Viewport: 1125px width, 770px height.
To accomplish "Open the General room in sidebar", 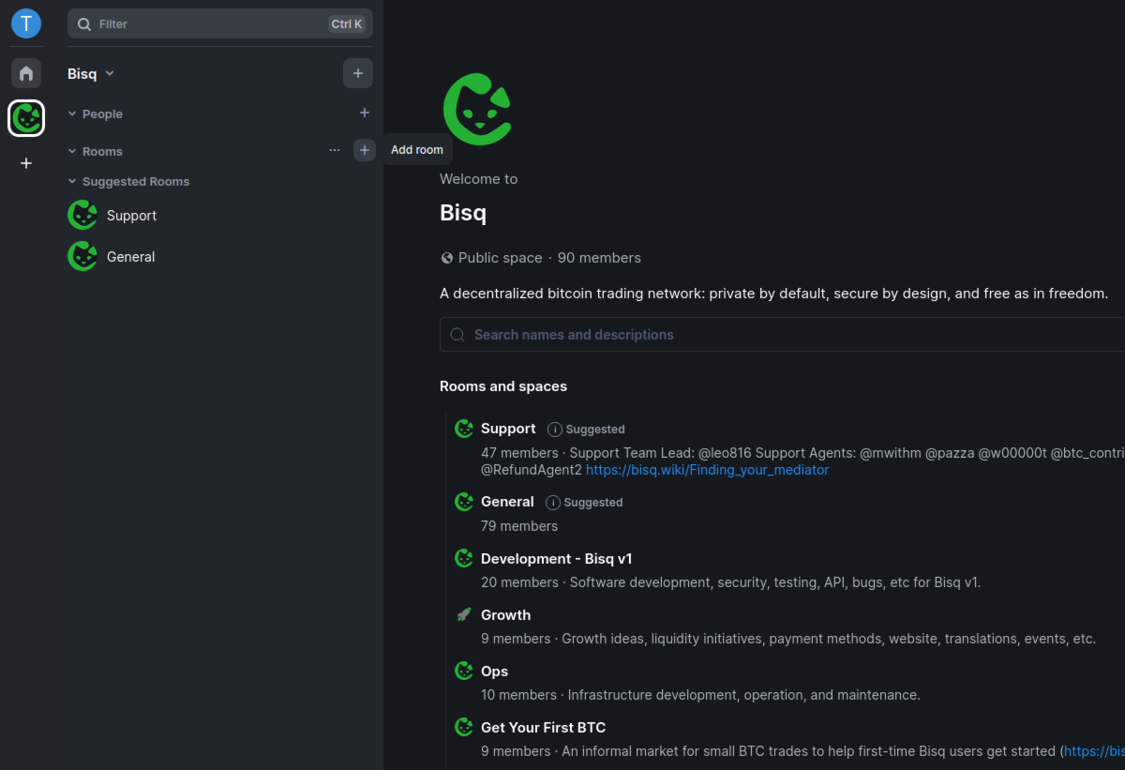I will pyautogui.click(x=130, y=257).
